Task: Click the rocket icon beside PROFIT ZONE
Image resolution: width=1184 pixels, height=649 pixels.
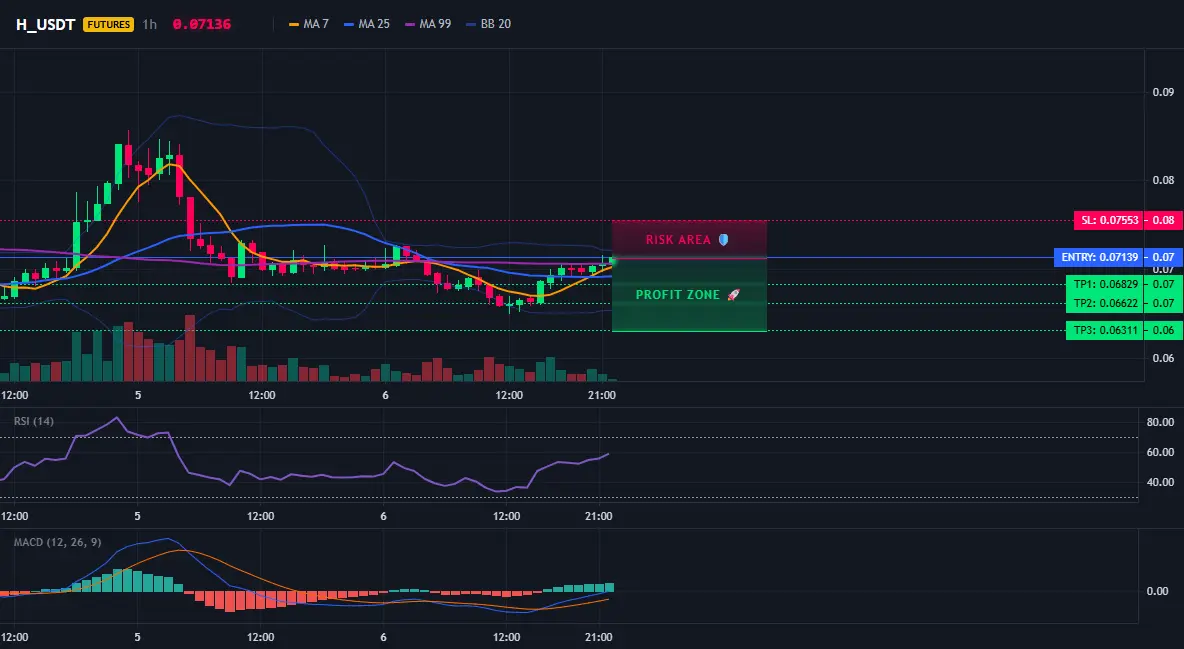Action: (733, 295)
